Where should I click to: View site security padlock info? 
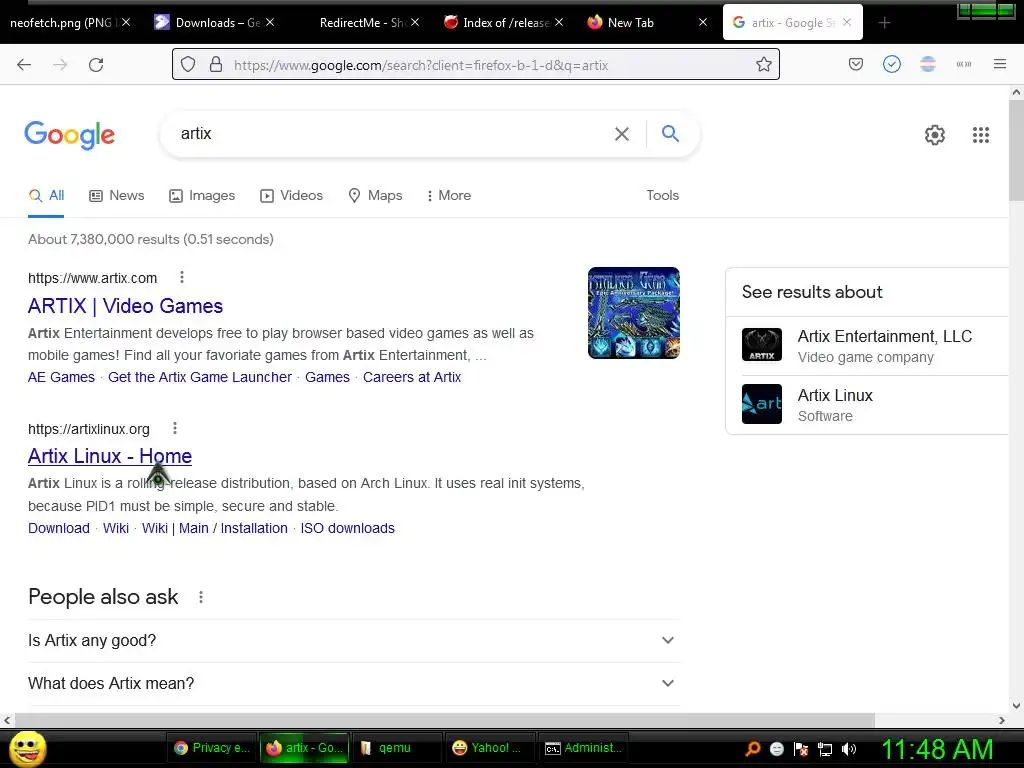click(x=216, y=65)
